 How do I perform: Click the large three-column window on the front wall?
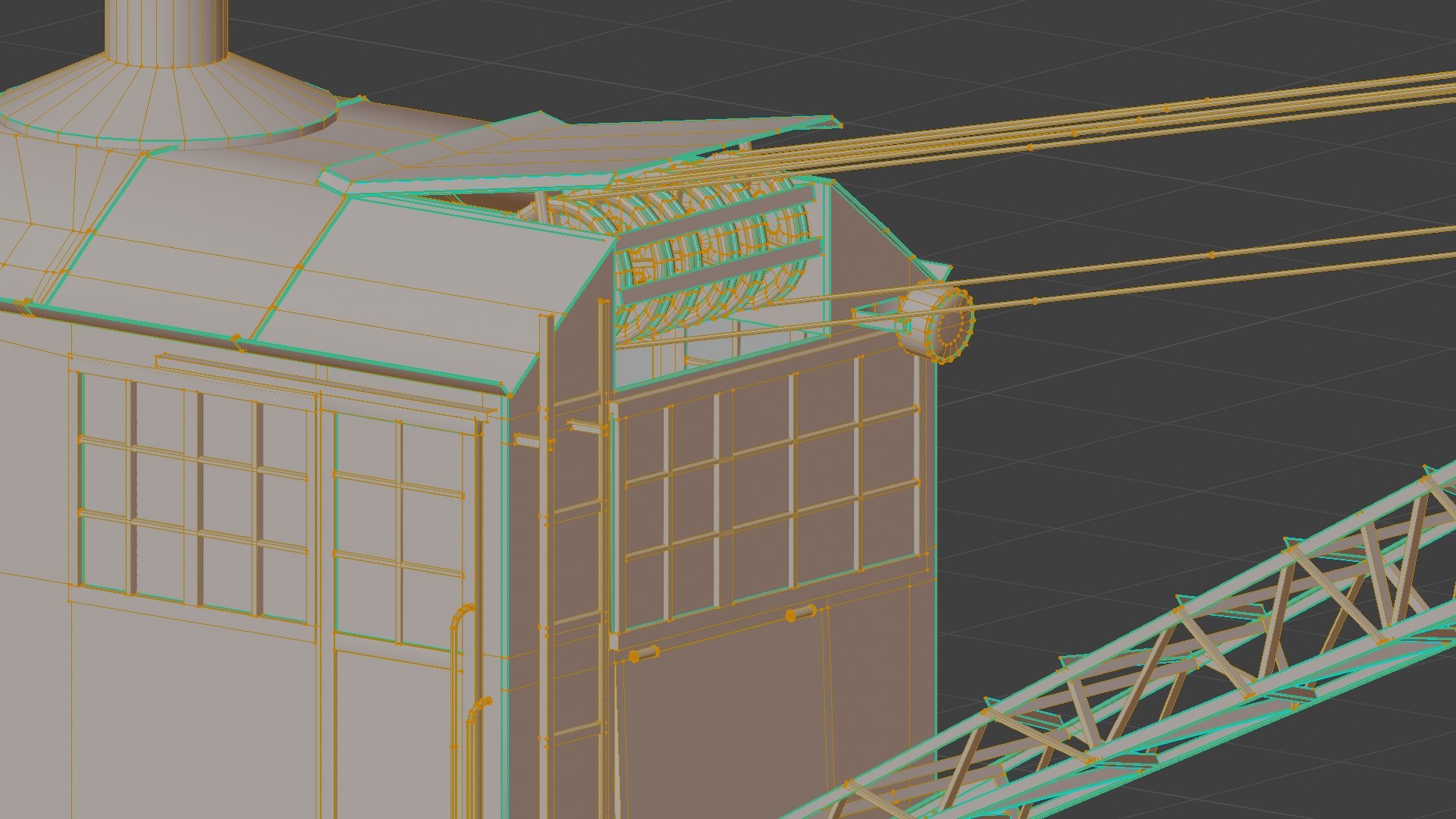[x=193, y=497]
